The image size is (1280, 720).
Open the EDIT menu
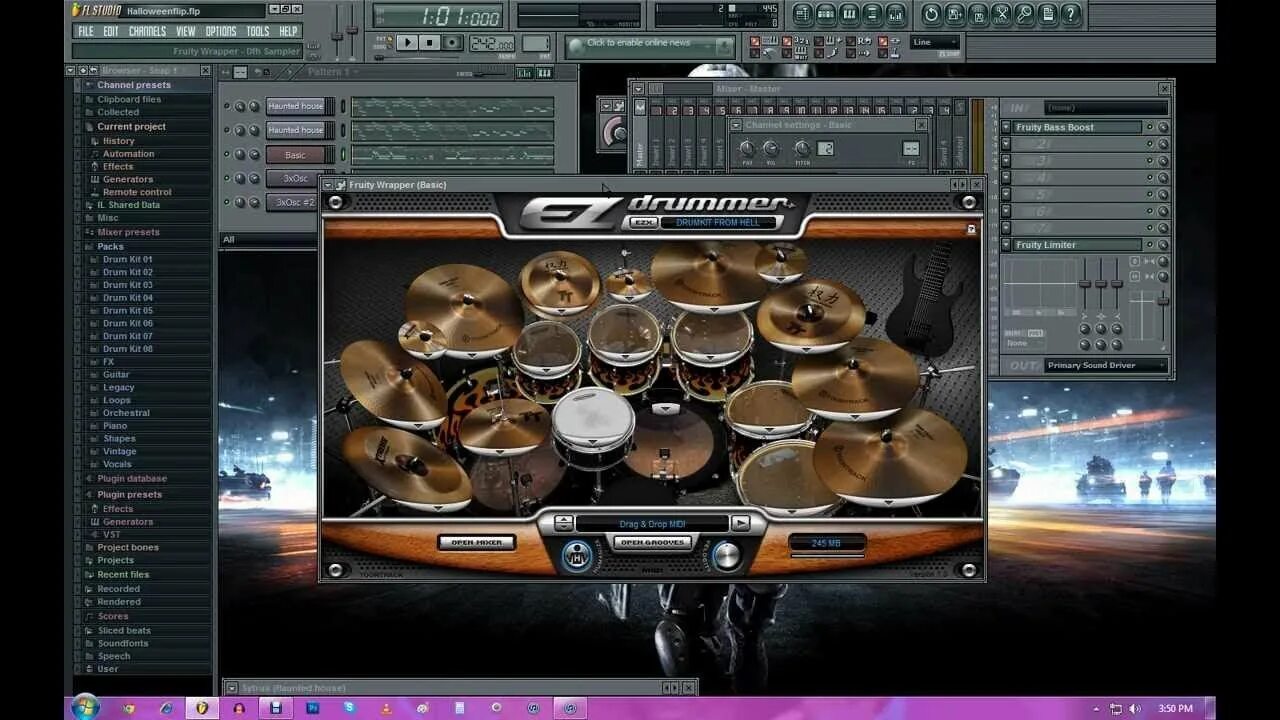click(110, 31)
